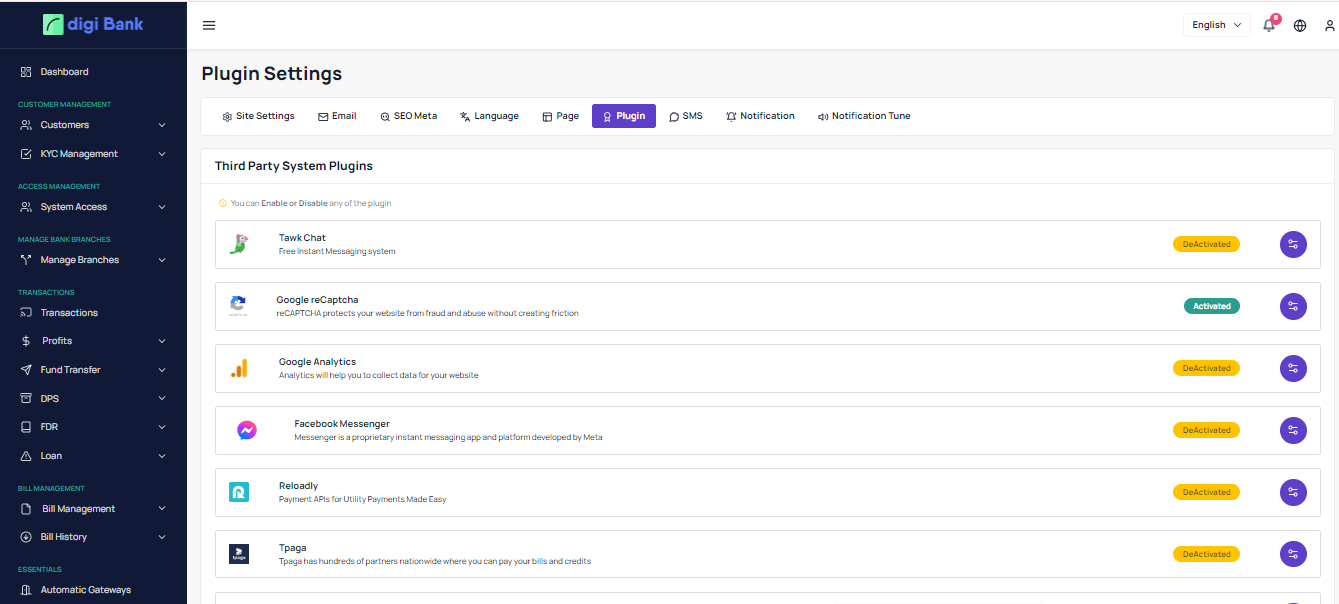This screenshot has width=1339, height=604.
Task: Open Automatic Gateways in sidebar
Action: 85,590
